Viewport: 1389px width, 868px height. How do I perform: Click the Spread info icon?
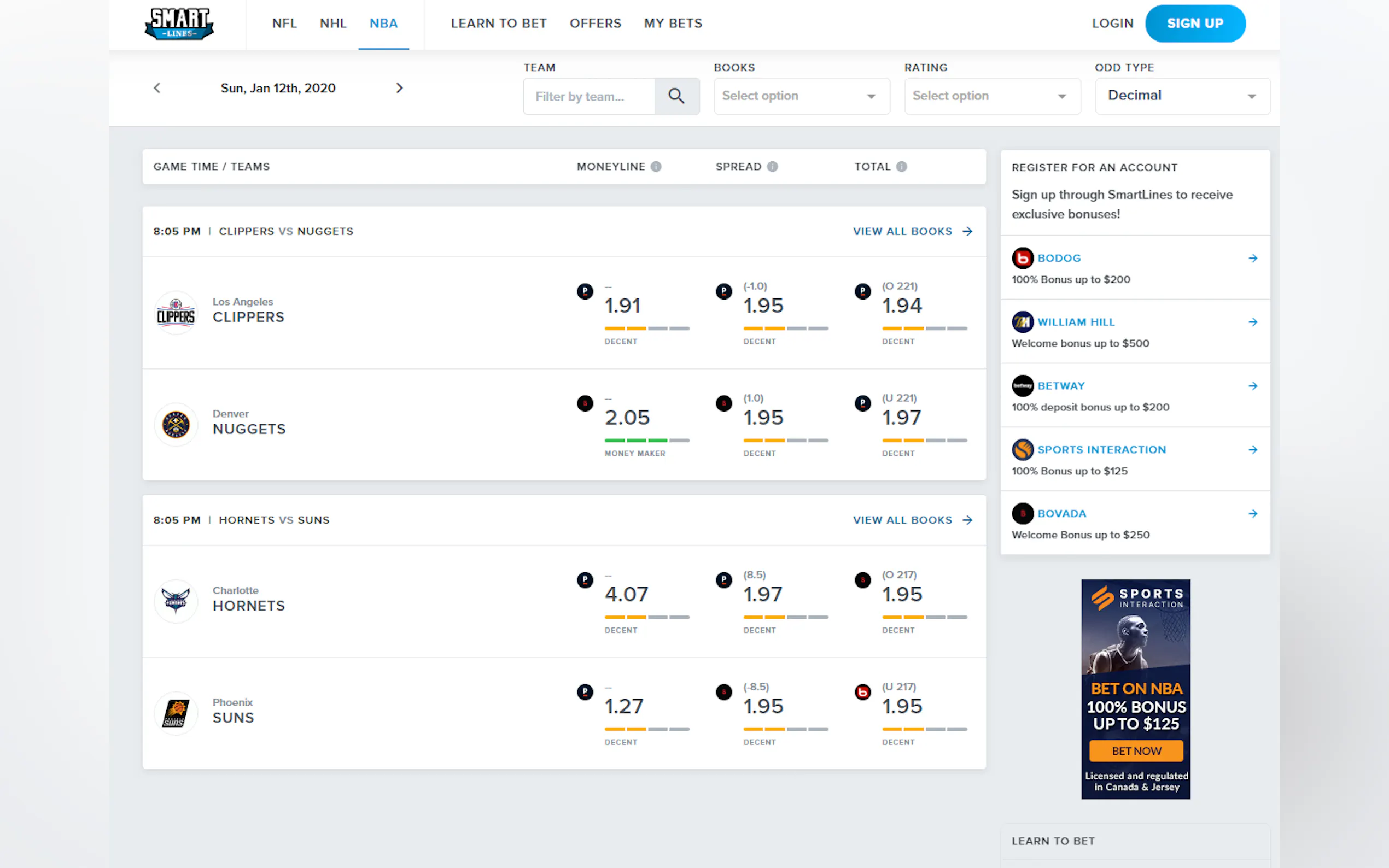click(x=772, y=167)
